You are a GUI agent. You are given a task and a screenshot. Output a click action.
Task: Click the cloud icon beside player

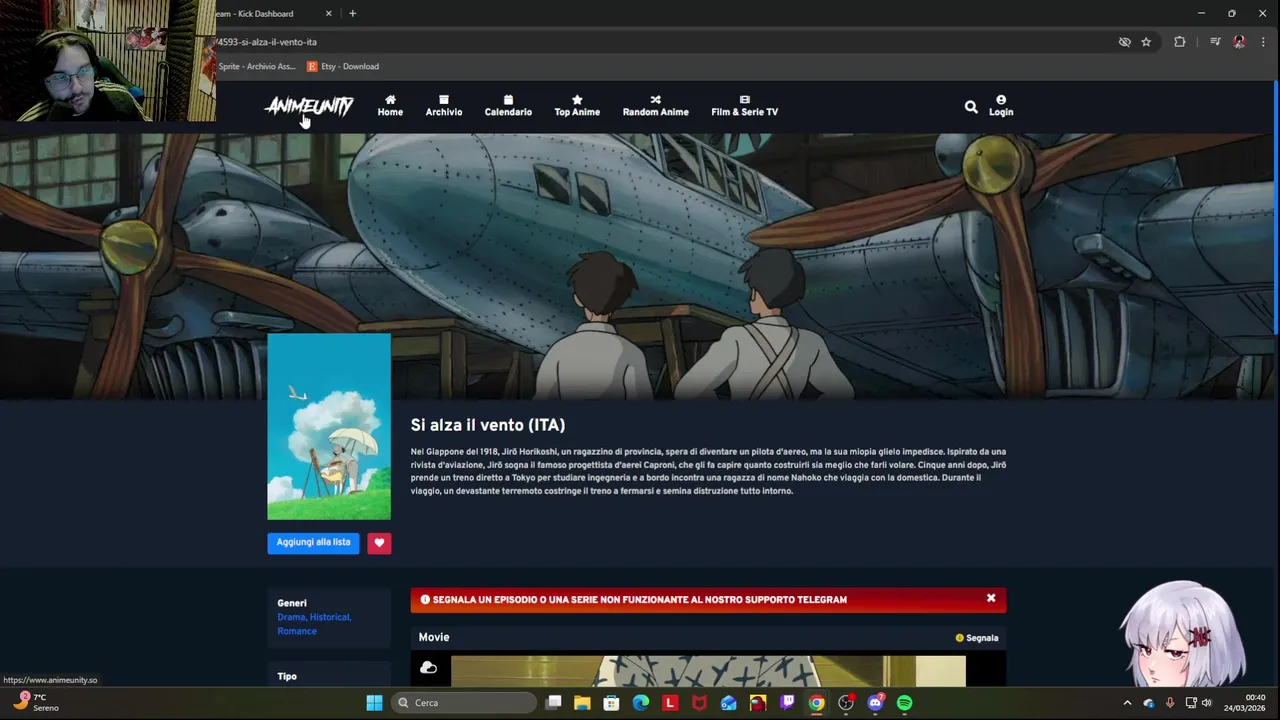coord(429,668)
